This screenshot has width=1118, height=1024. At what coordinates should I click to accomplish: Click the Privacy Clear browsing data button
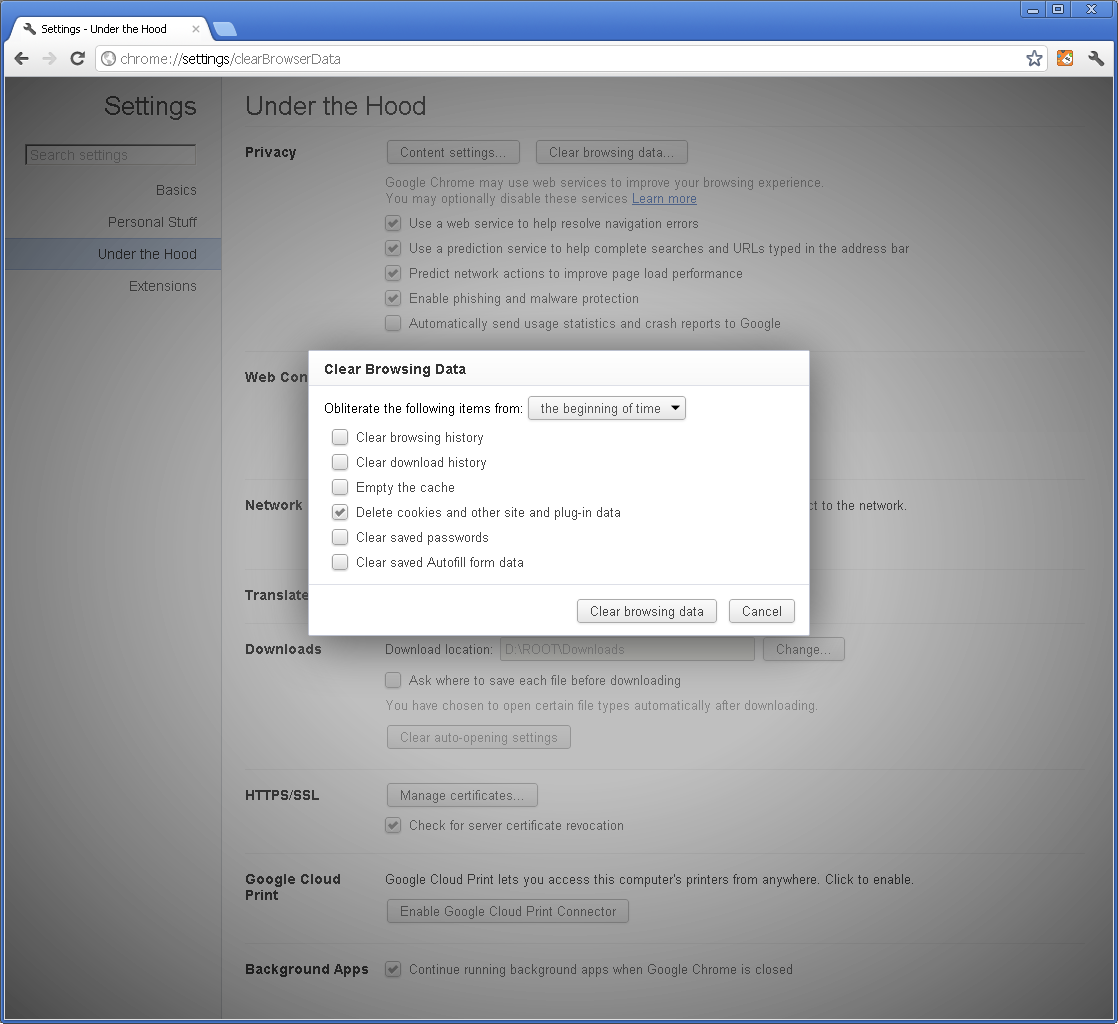tap(612, 152)
